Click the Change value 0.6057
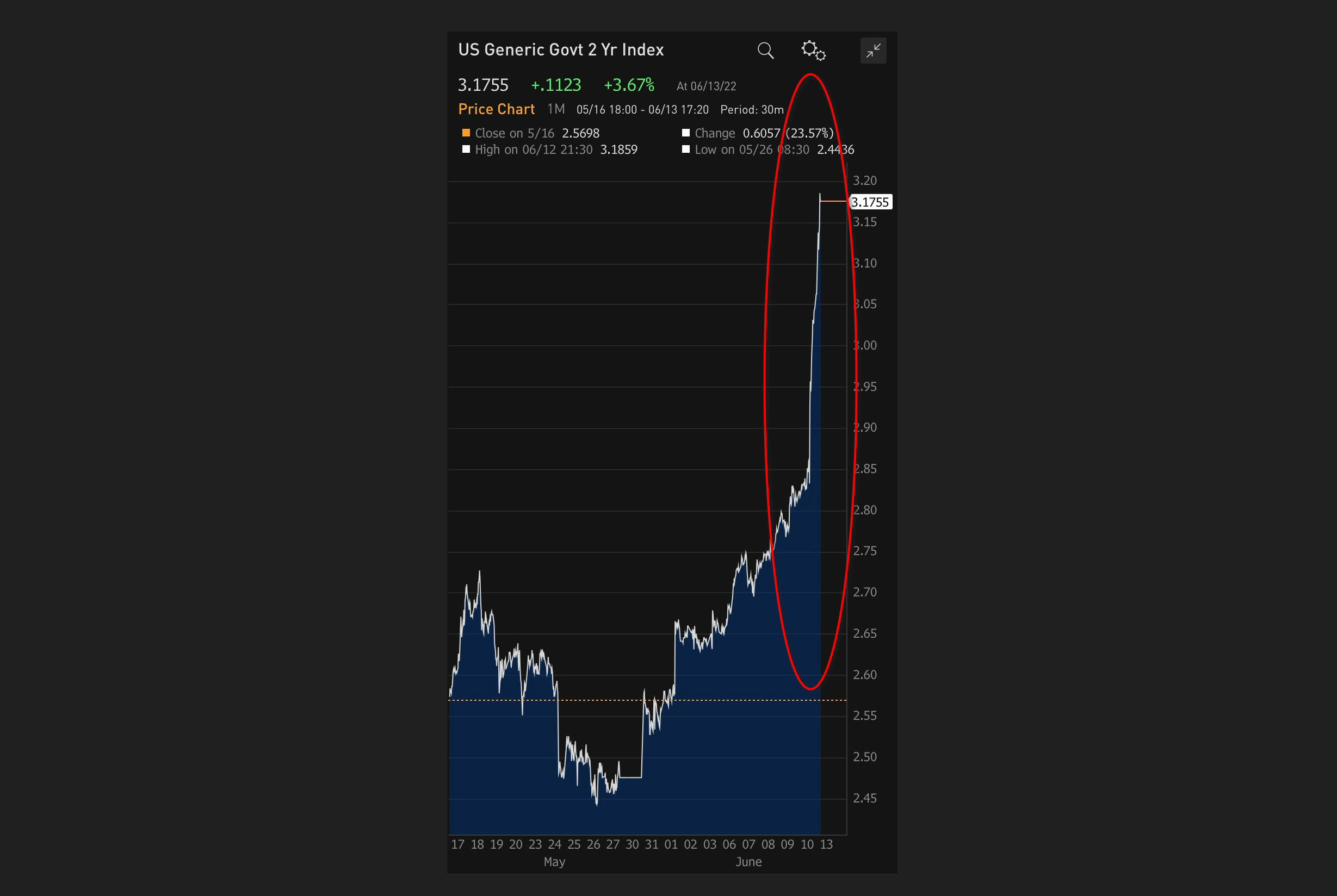 [762, 133]
